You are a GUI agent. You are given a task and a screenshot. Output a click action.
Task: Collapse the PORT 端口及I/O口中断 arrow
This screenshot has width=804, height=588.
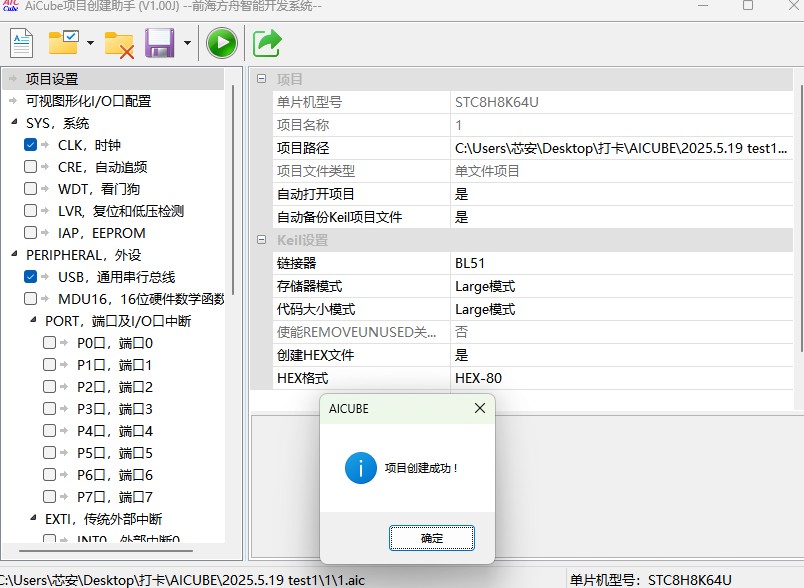(x=33, y=320)
